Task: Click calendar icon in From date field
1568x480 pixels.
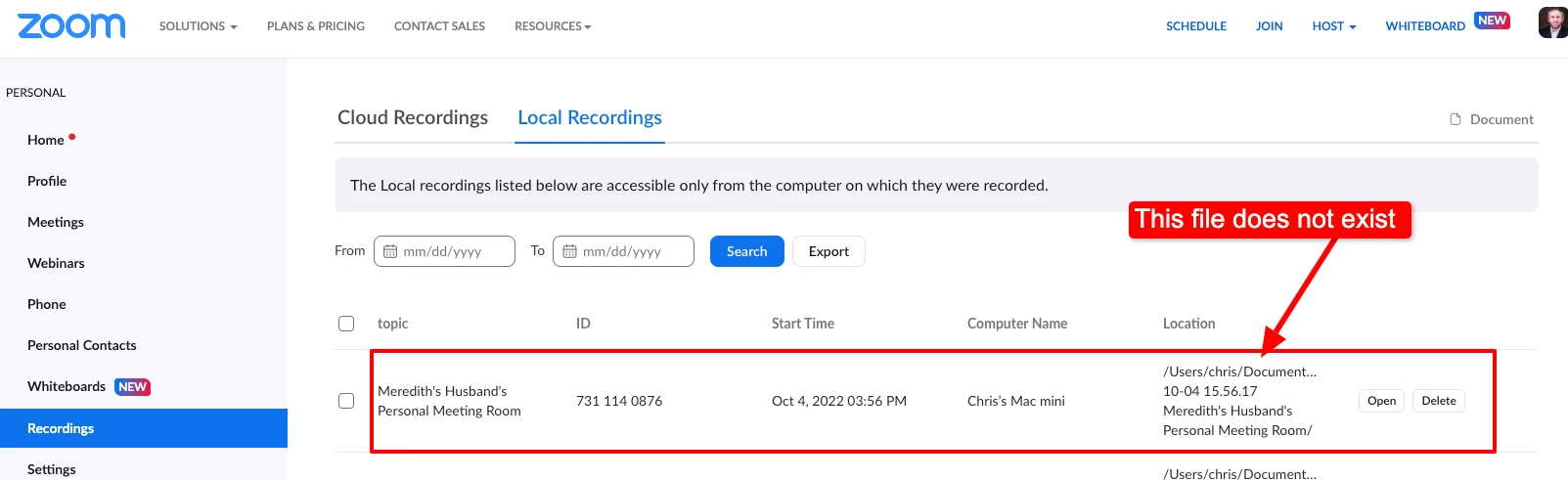Action: click(x=390, y=251)
